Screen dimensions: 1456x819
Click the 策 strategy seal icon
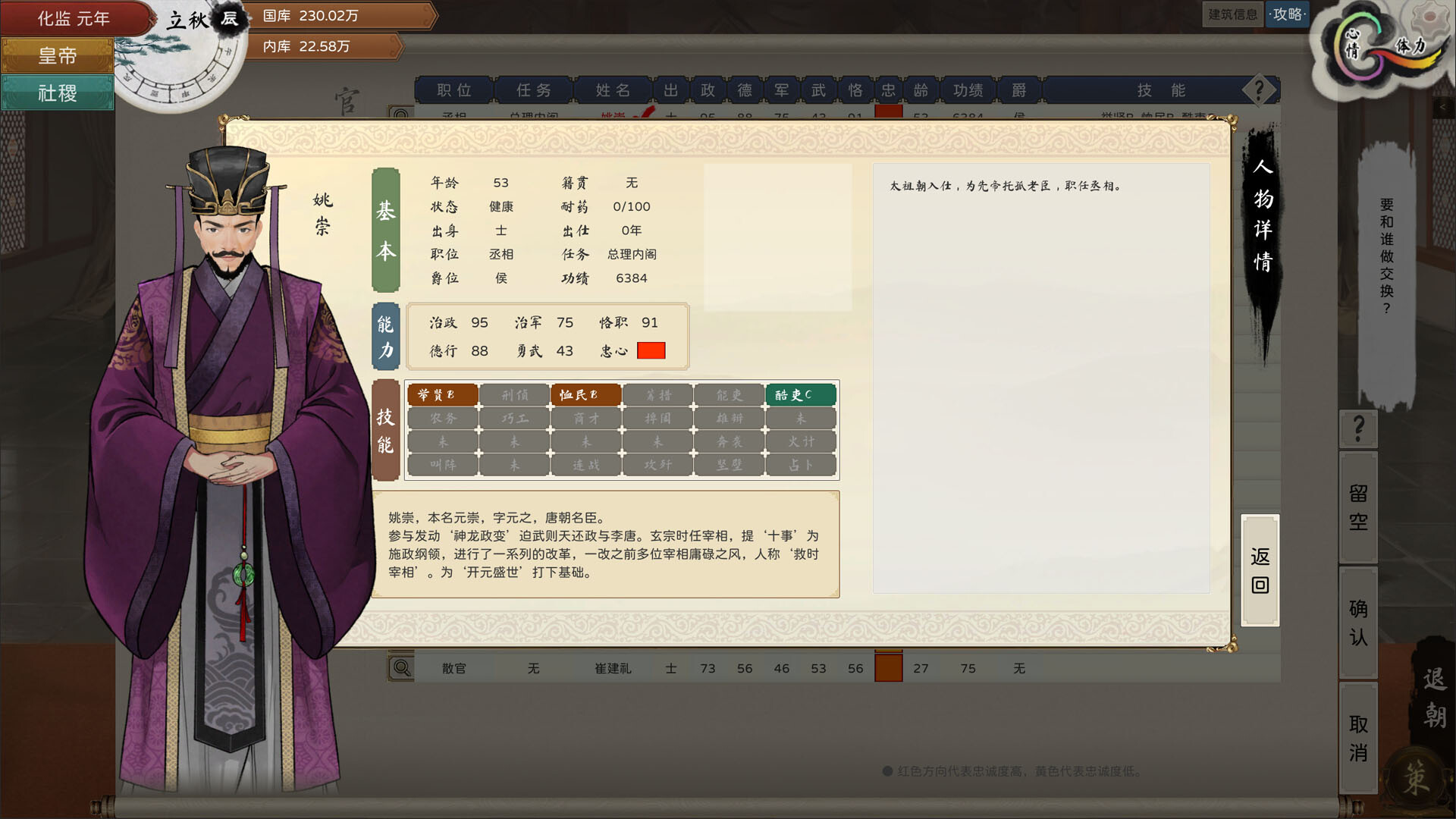click(1415, 779)
